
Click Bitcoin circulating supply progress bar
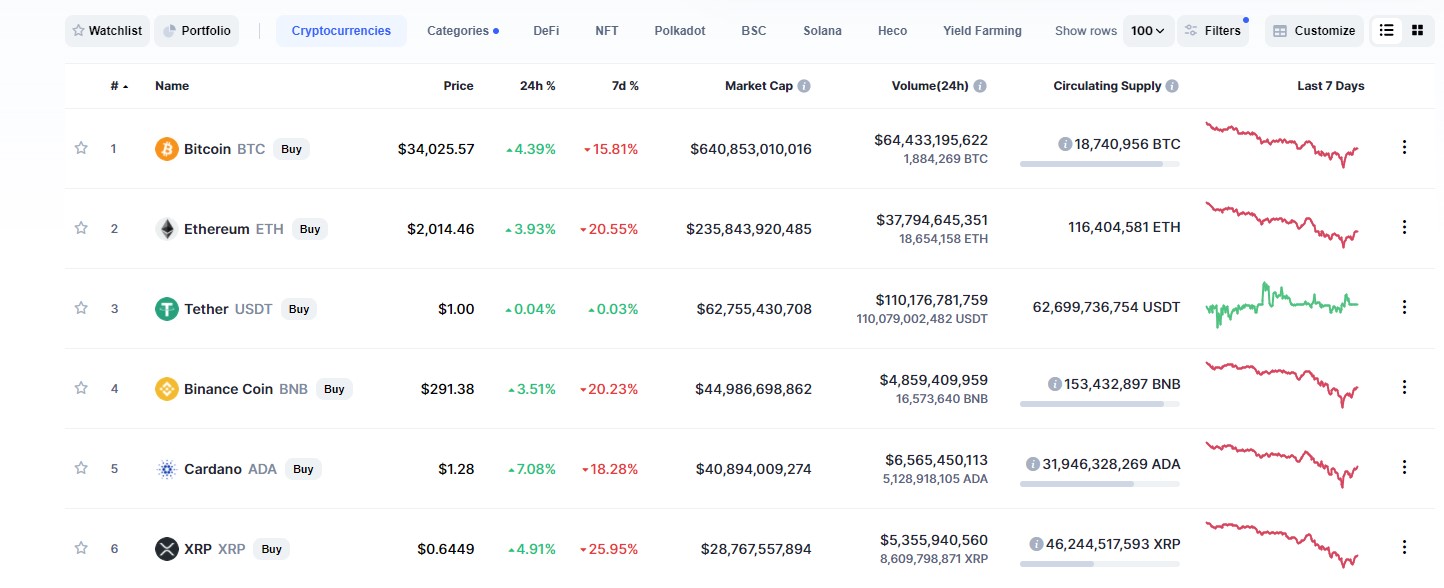click(x=1100, y=164)
